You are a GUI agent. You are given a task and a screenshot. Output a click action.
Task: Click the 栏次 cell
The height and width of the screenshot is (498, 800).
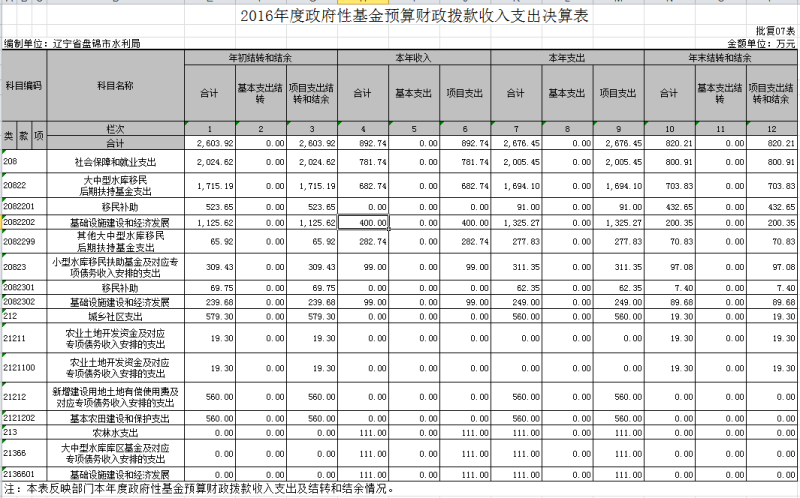tap(115, 129)
